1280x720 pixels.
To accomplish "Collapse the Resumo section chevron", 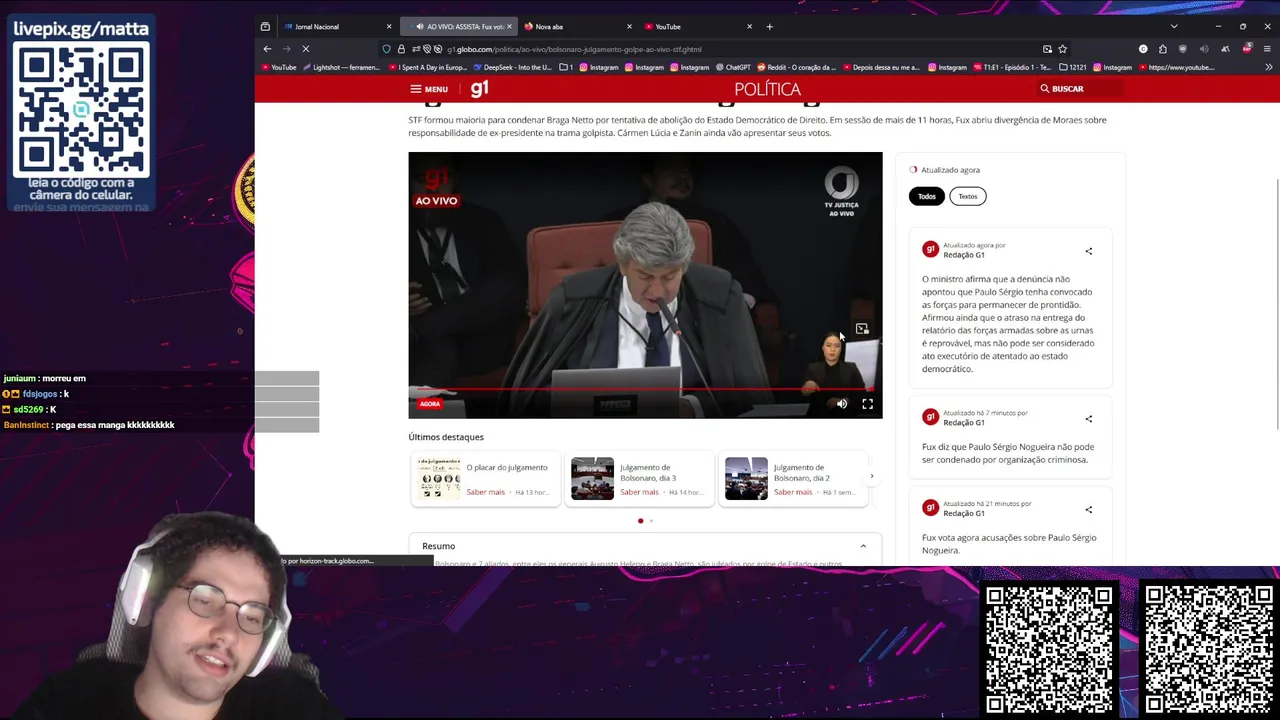I will (863, 546).
